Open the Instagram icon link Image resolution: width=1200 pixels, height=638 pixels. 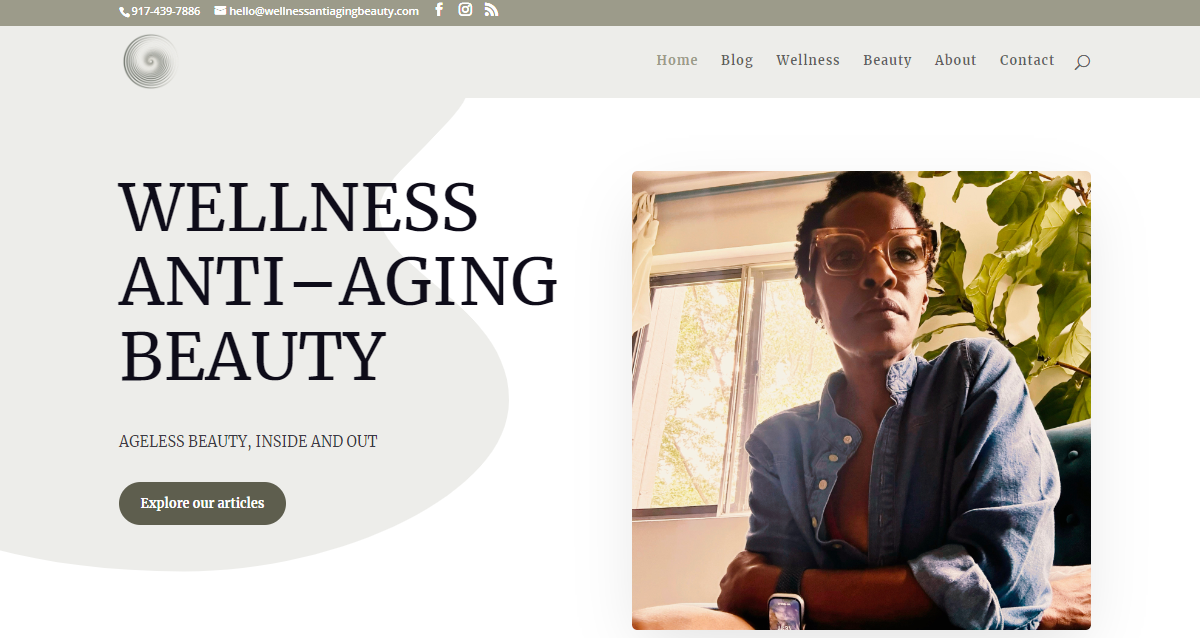click(465, 10)
